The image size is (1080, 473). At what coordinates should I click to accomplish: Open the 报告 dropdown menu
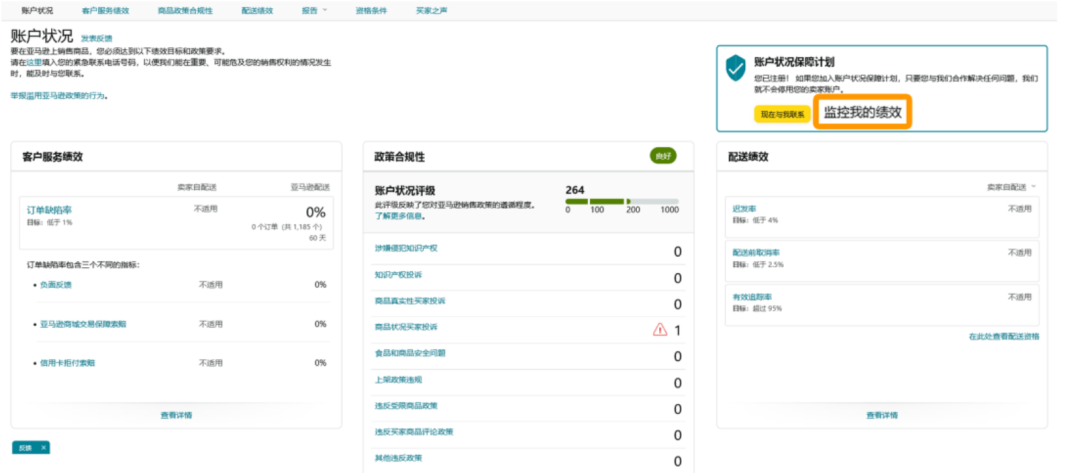click(x=314, y=11)
